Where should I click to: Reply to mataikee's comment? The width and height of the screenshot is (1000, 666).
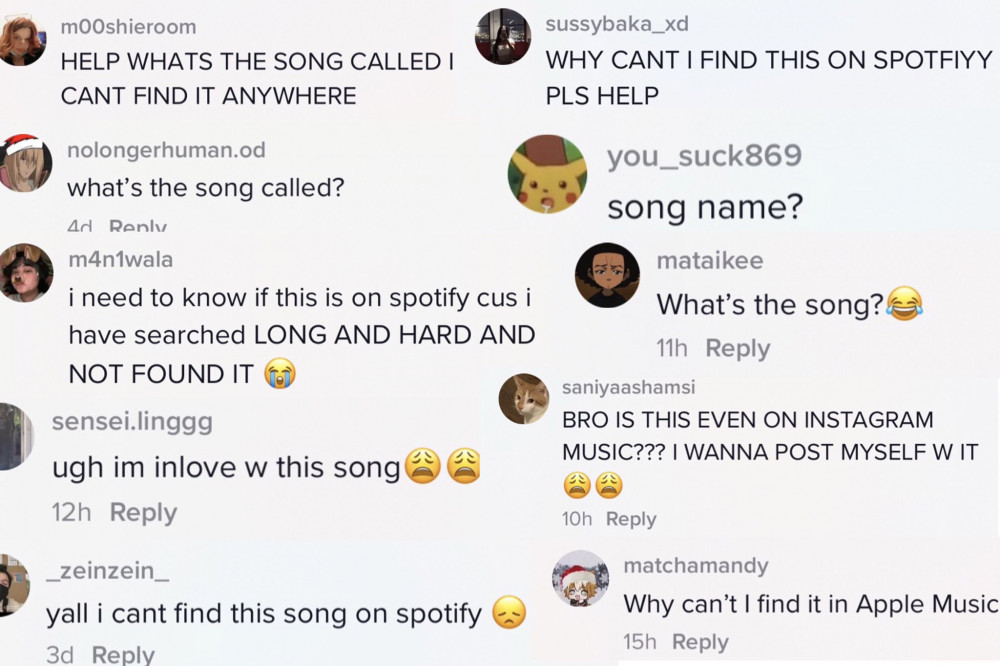click(738, 348)
